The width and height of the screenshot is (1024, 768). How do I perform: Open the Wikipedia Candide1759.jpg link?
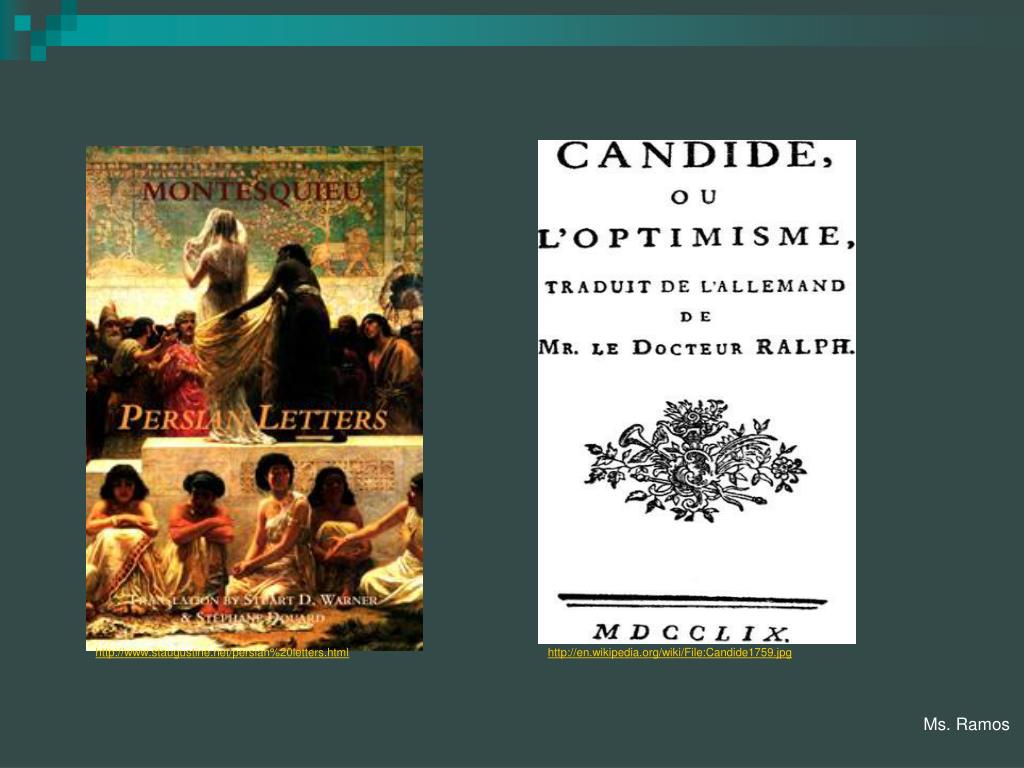pyautogui.click(x=669, y=652)
